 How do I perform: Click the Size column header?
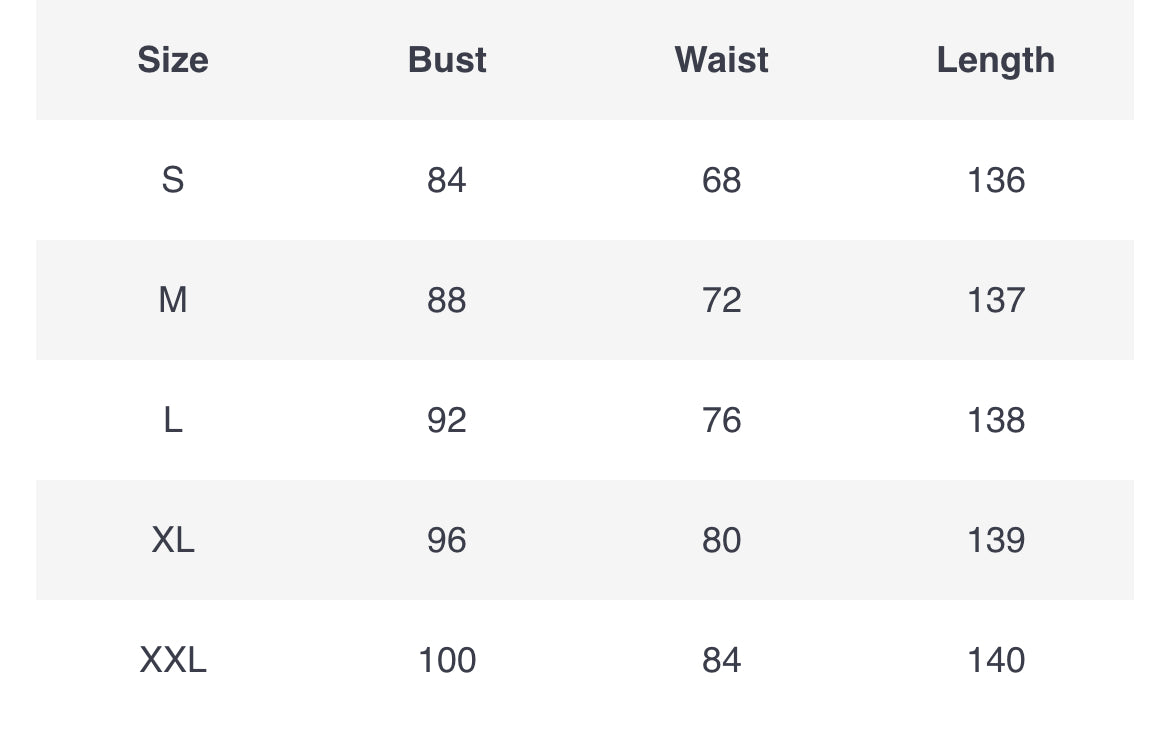click(173, 60)
